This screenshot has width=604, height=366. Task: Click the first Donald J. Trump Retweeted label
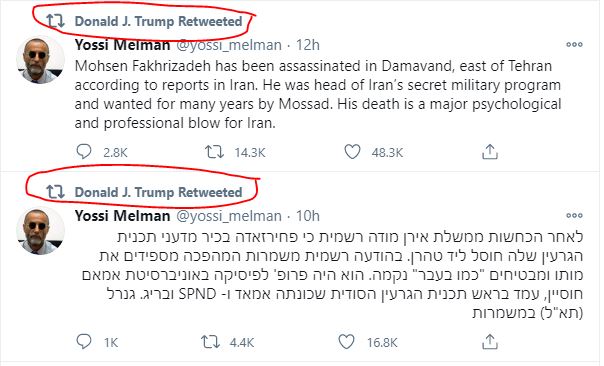[x=158, y=21]
